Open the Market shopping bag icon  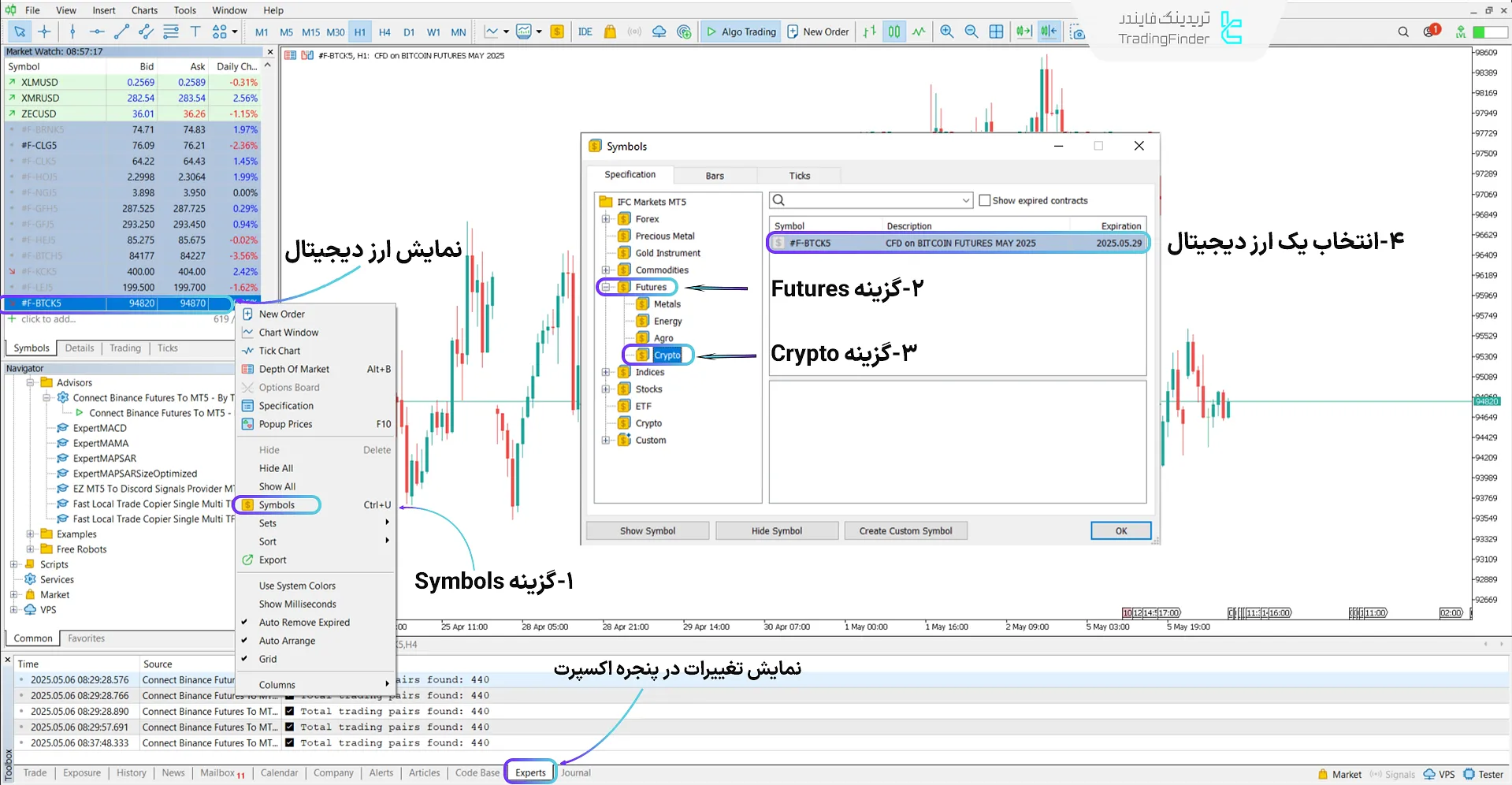609,32
